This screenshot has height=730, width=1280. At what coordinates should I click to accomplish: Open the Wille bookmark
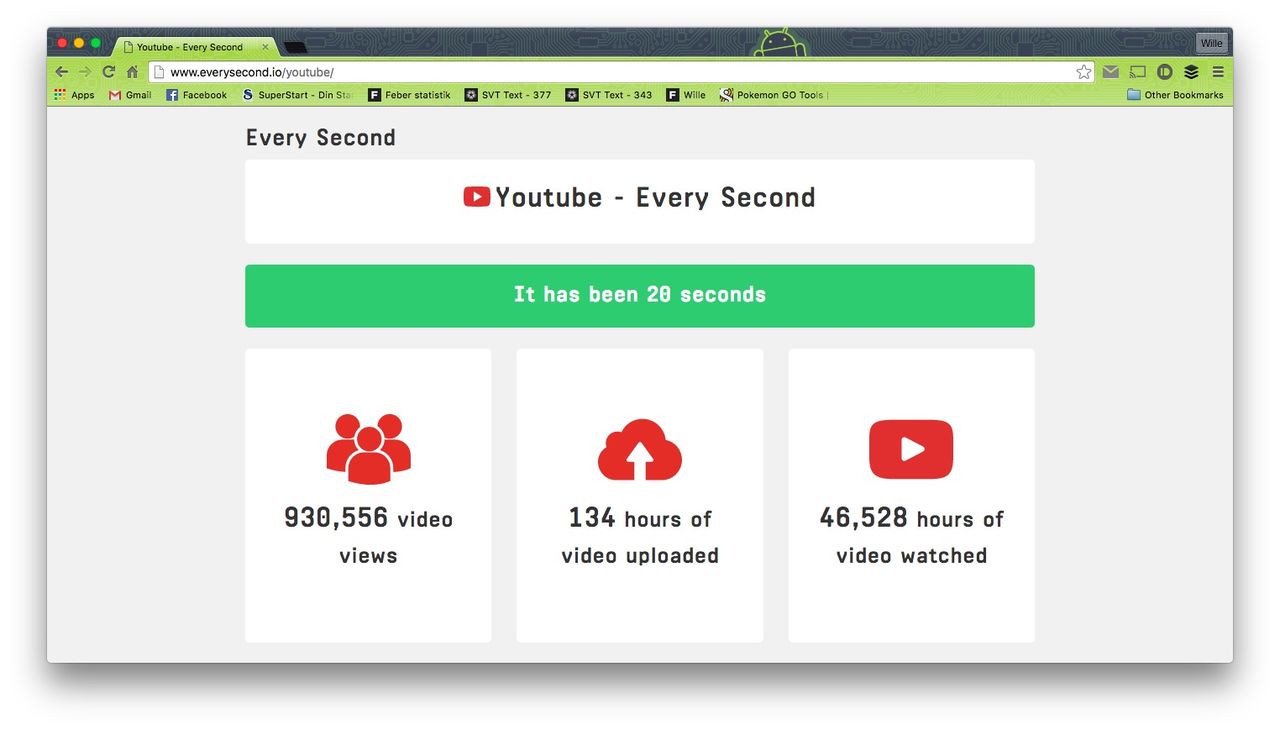[x=686, y=95]
